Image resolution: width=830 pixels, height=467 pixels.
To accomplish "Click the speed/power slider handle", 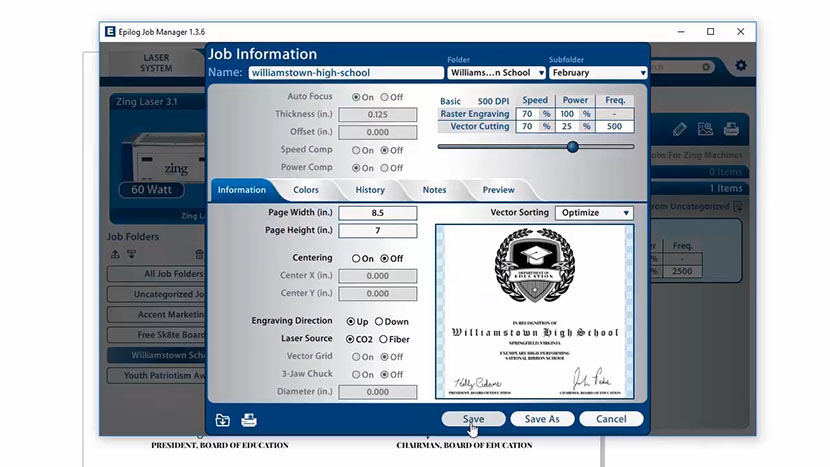I will tap(573, 146).
